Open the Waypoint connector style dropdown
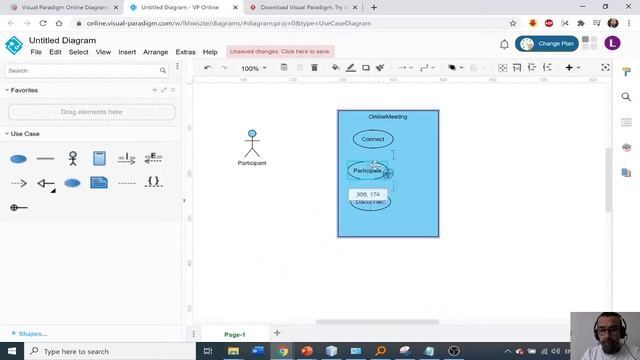The width and height of the screenshot is (640, 360). [427, 68]
